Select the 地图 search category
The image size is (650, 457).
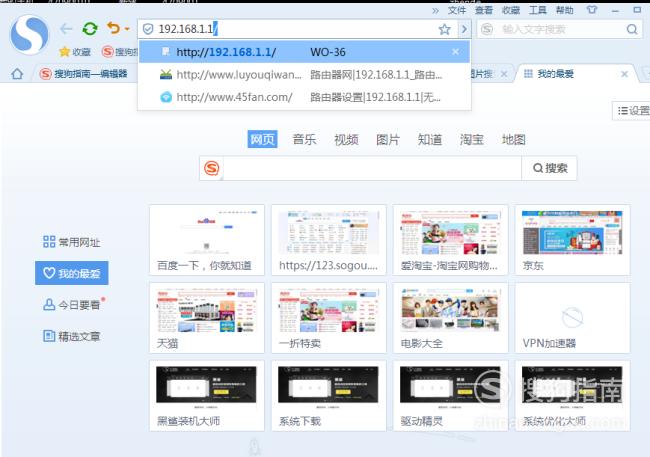pyautogui.click(x=514, y=139)
